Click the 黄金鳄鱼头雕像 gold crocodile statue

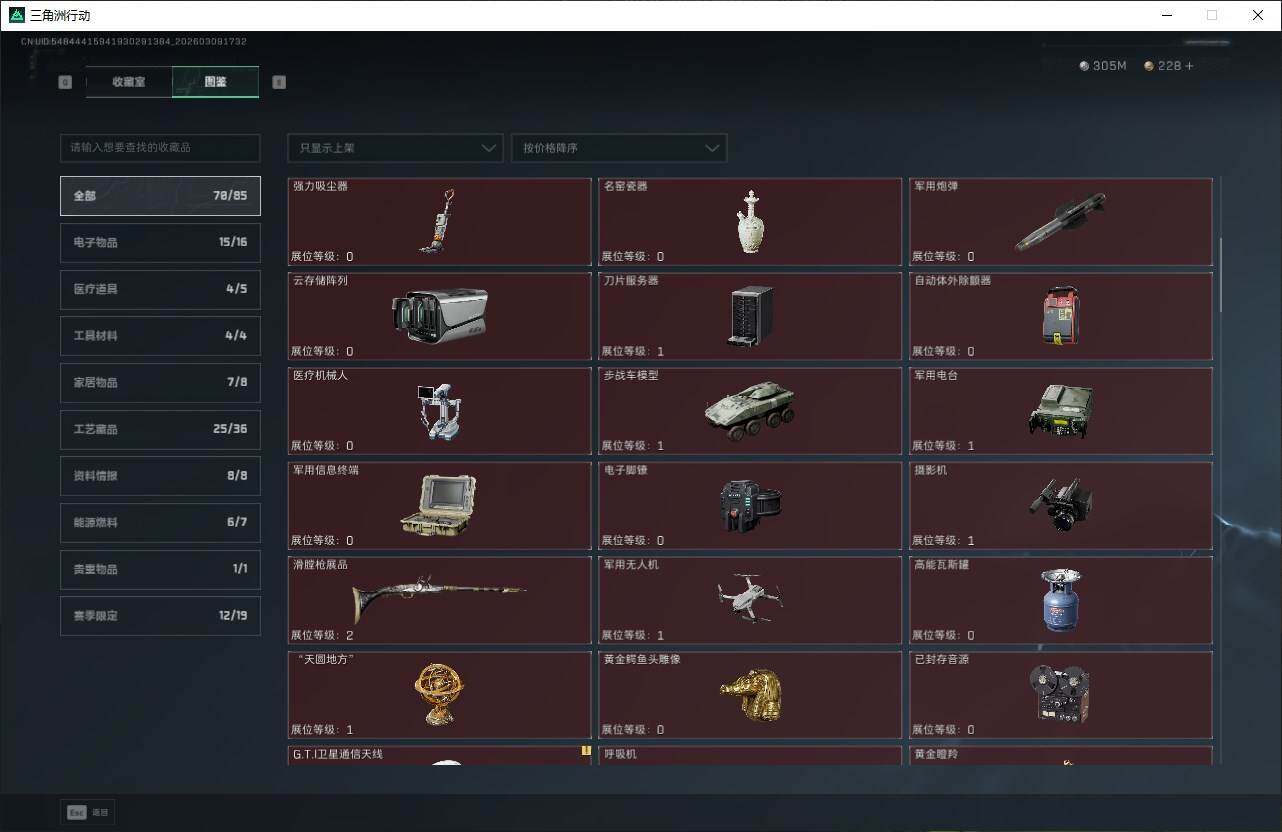pos(751,695)
